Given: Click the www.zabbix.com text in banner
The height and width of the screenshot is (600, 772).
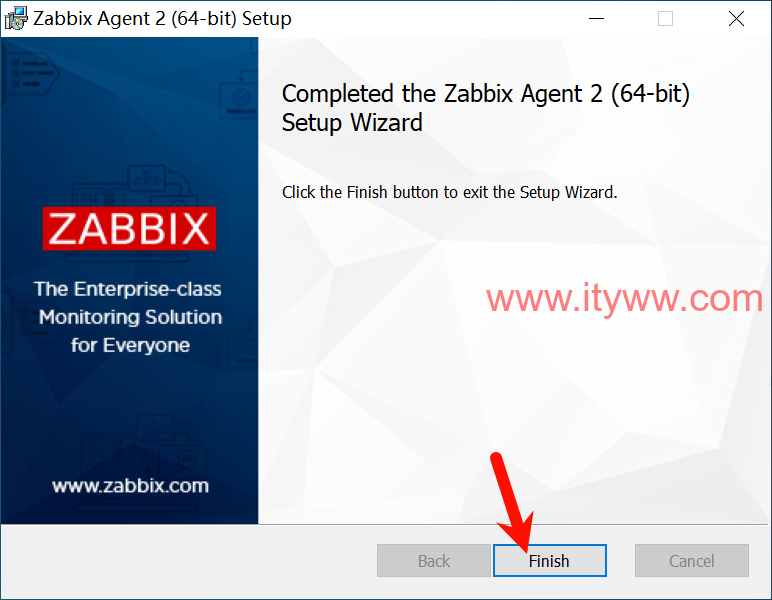Looking at the screenshot, I should (x=130, y=486).
